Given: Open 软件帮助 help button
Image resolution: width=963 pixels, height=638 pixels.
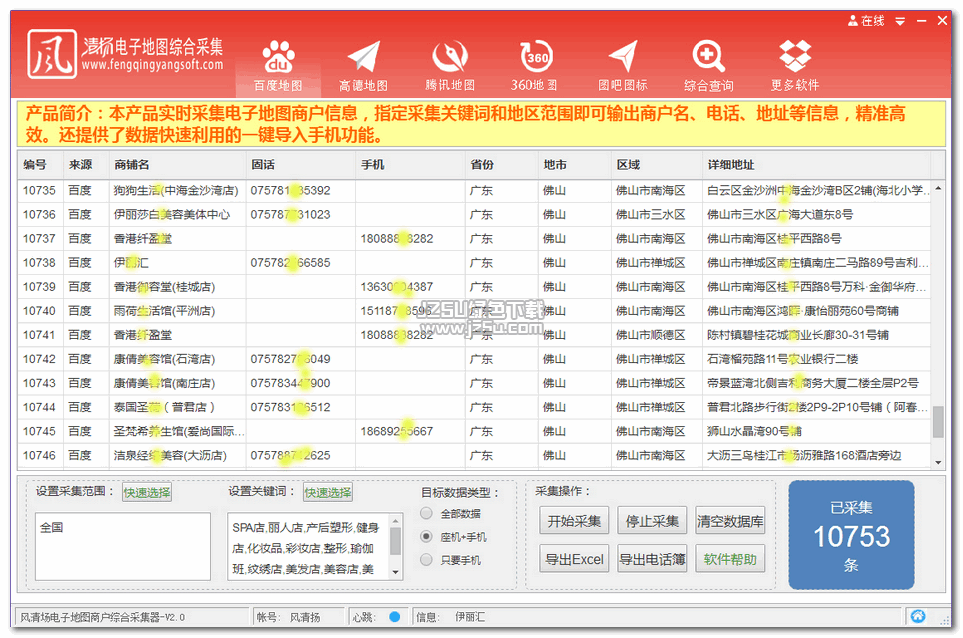Looking at the screenshot, I should tap(730, 559).
